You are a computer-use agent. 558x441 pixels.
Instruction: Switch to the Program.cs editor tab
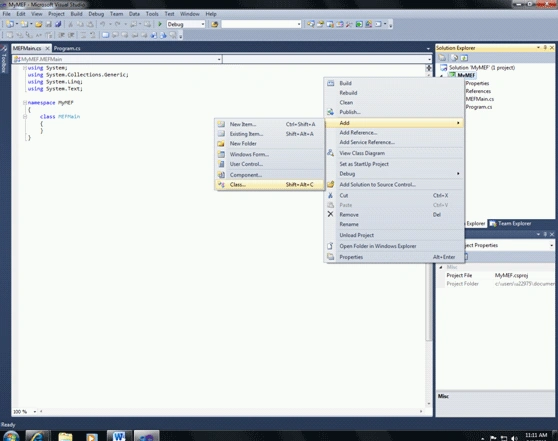tap(67, 48)
